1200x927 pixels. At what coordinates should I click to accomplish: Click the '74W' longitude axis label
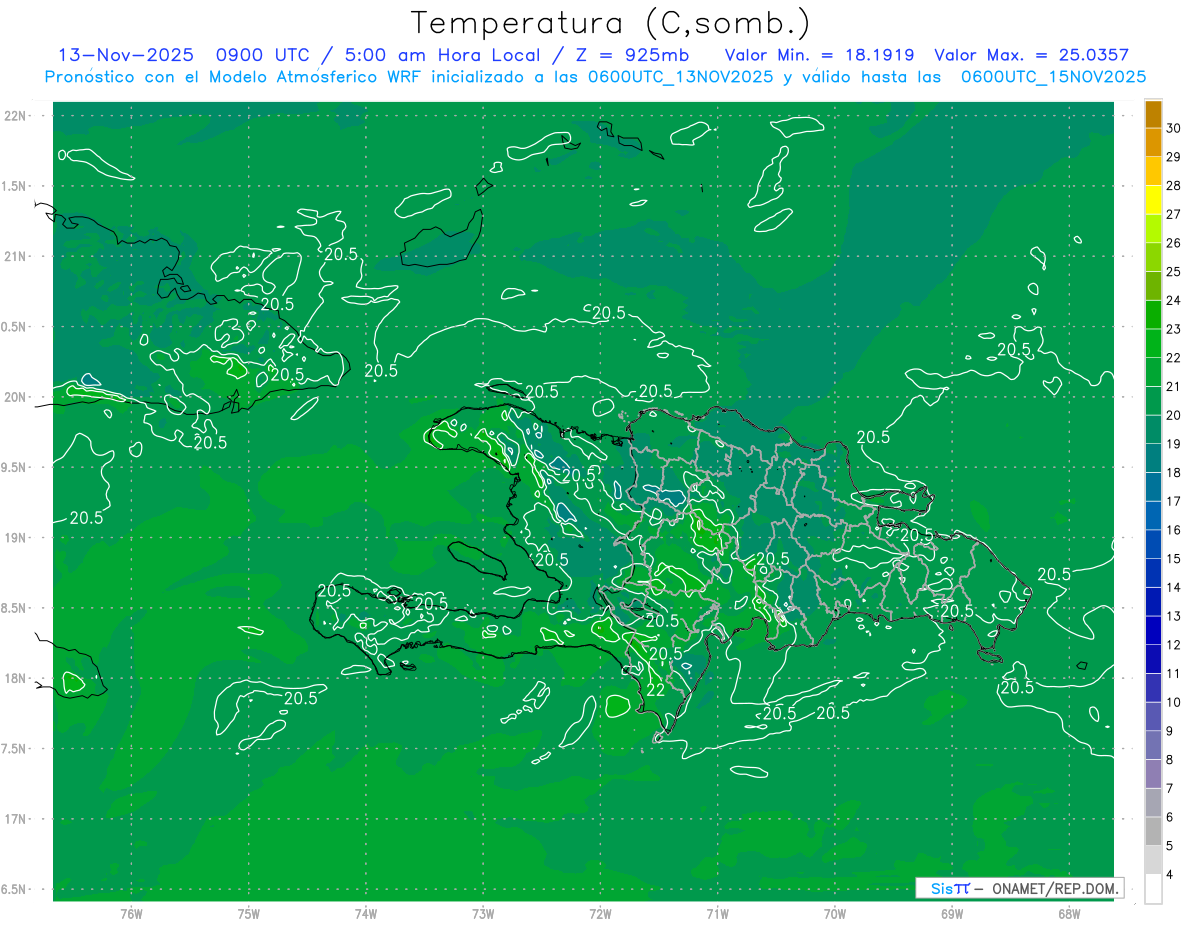coord(366,913)
